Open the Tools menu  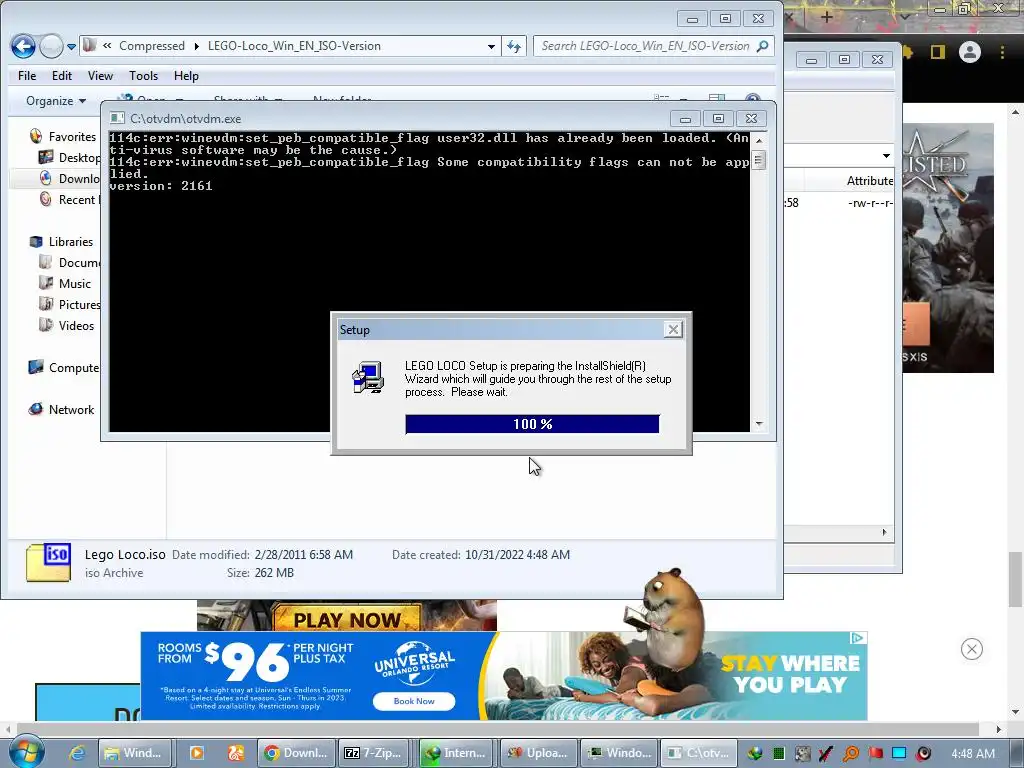[143, 76]
